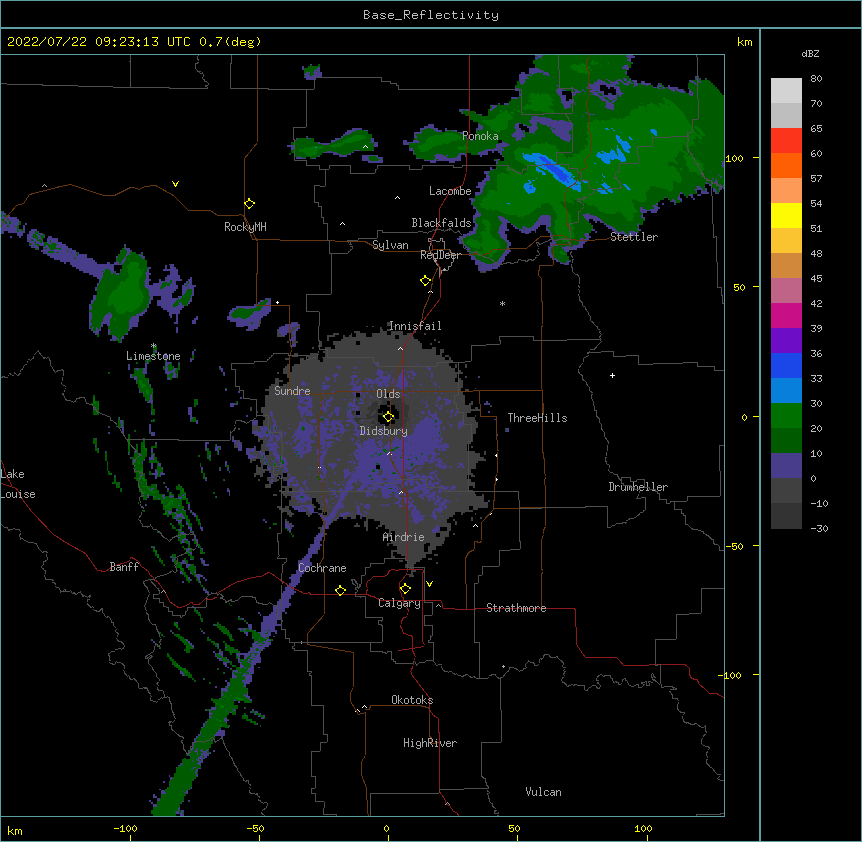
Task: Click the Cochrane label
Action: point(322,568)
